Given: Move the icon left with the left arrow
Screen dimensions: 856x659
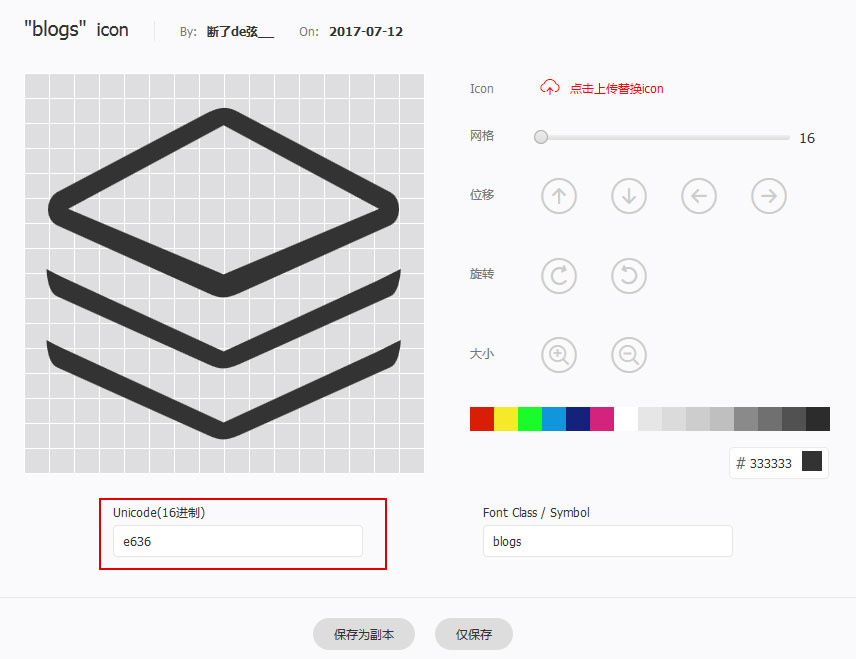Looking at the screenshot, I should click(x=698, y=196).
